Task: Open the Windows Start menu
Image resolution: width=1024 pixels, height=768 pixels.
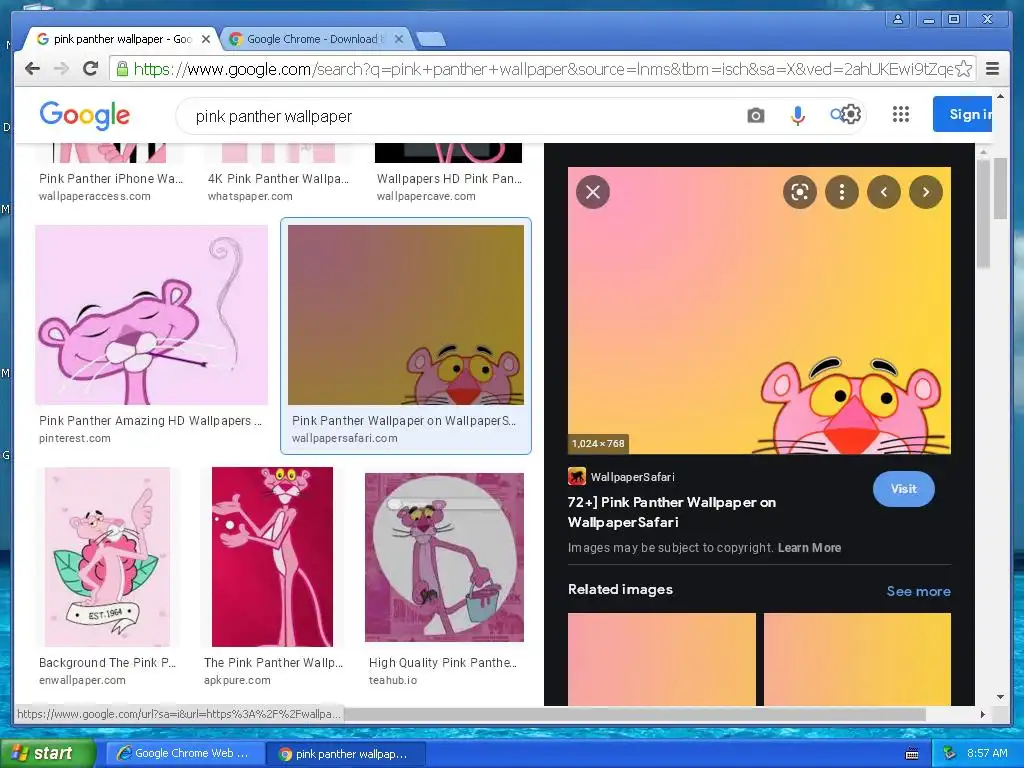Action: click(x=46, y=754)
